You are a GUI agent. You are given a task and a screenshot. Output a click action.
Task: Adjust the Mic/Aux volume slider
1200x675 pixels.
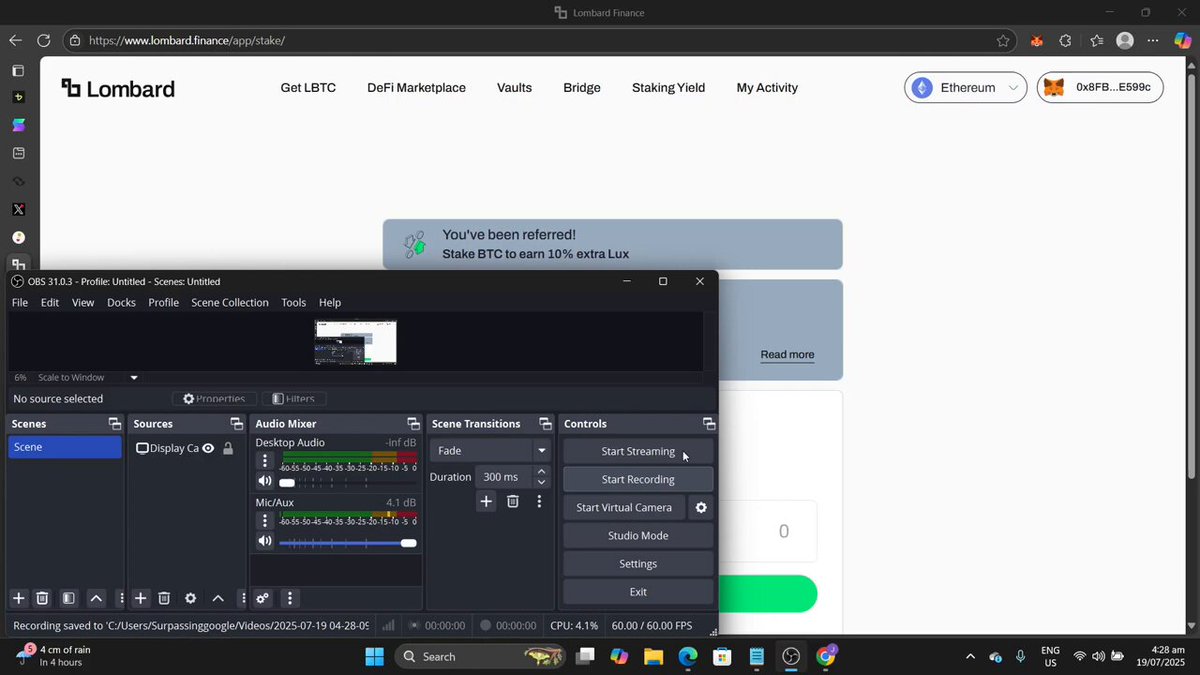click(347, 542)
